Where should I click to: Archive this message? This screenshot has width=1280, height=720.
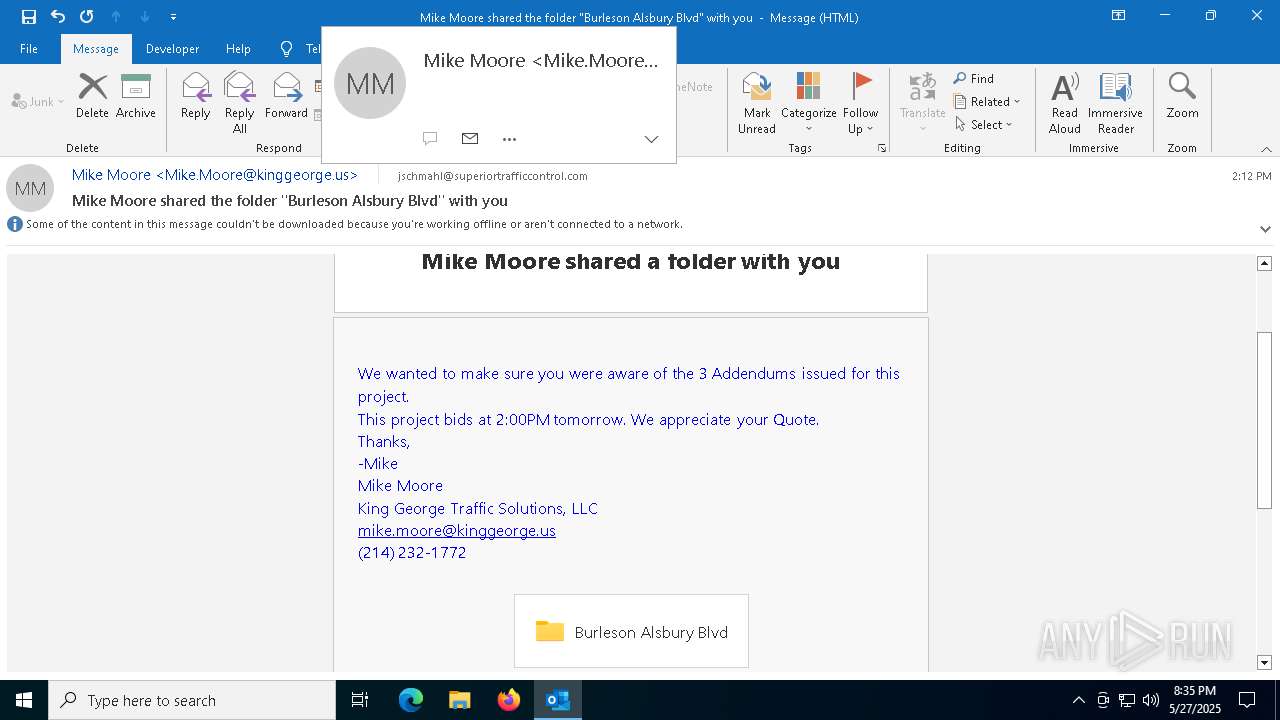pyautogui.click(x=136, y=97)
